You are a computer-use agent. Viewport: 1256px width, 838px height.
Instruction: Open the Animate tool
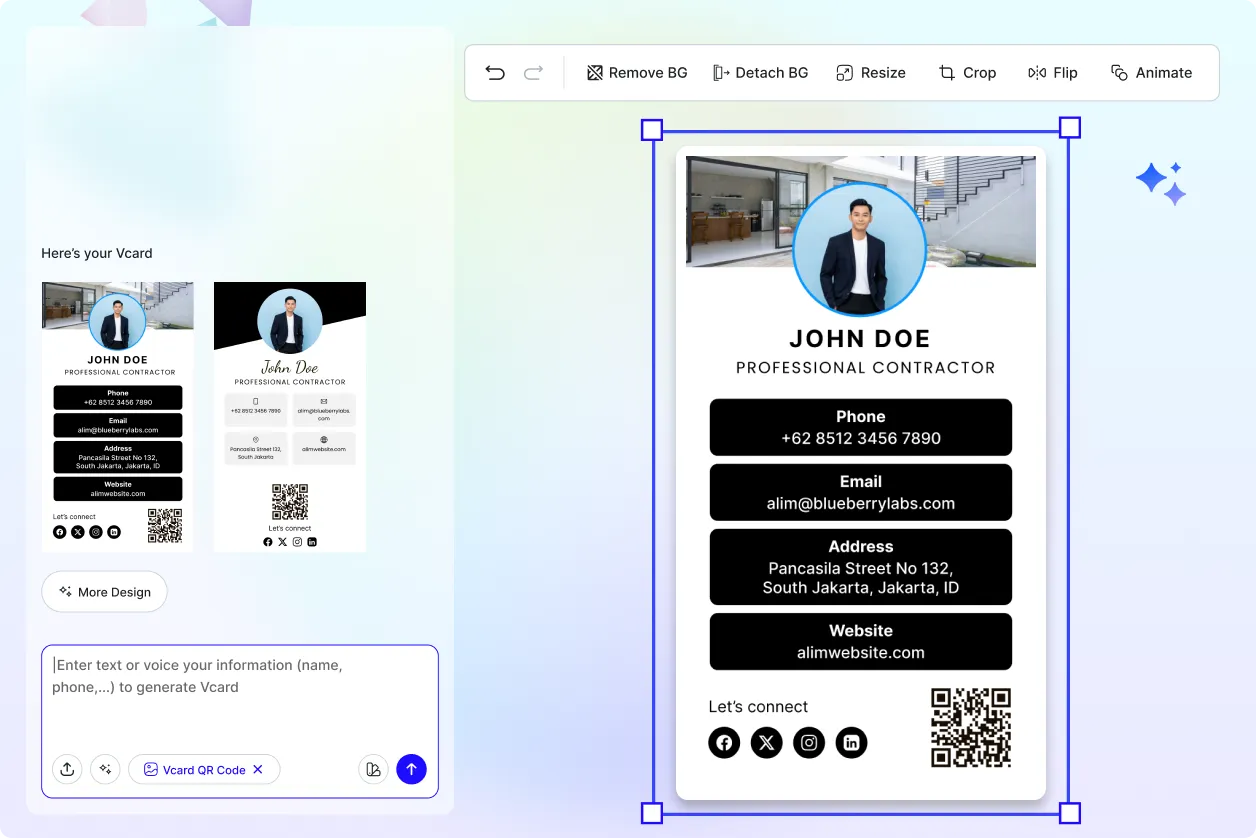click(x=1151, y=72)
